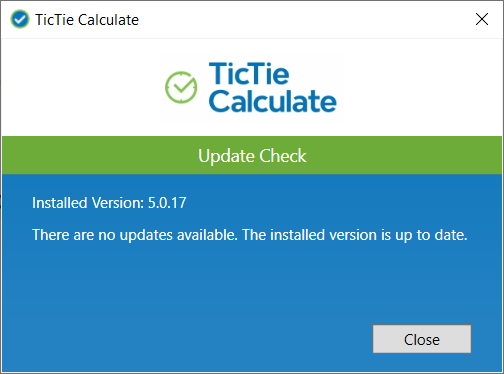Screen dimensions: 504x374
Task: Click the 'There are no updates available' sentence
Action: tap(135, 235)
